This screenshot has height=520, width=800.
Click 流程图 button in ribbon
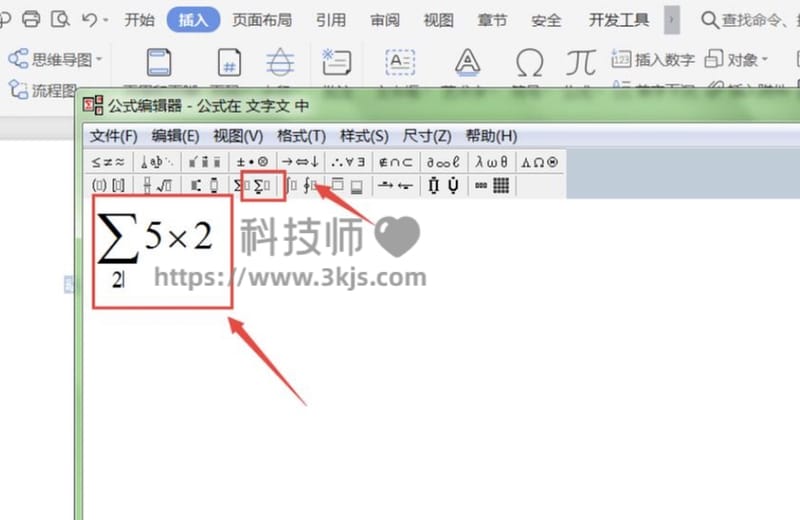click(42, 90)
